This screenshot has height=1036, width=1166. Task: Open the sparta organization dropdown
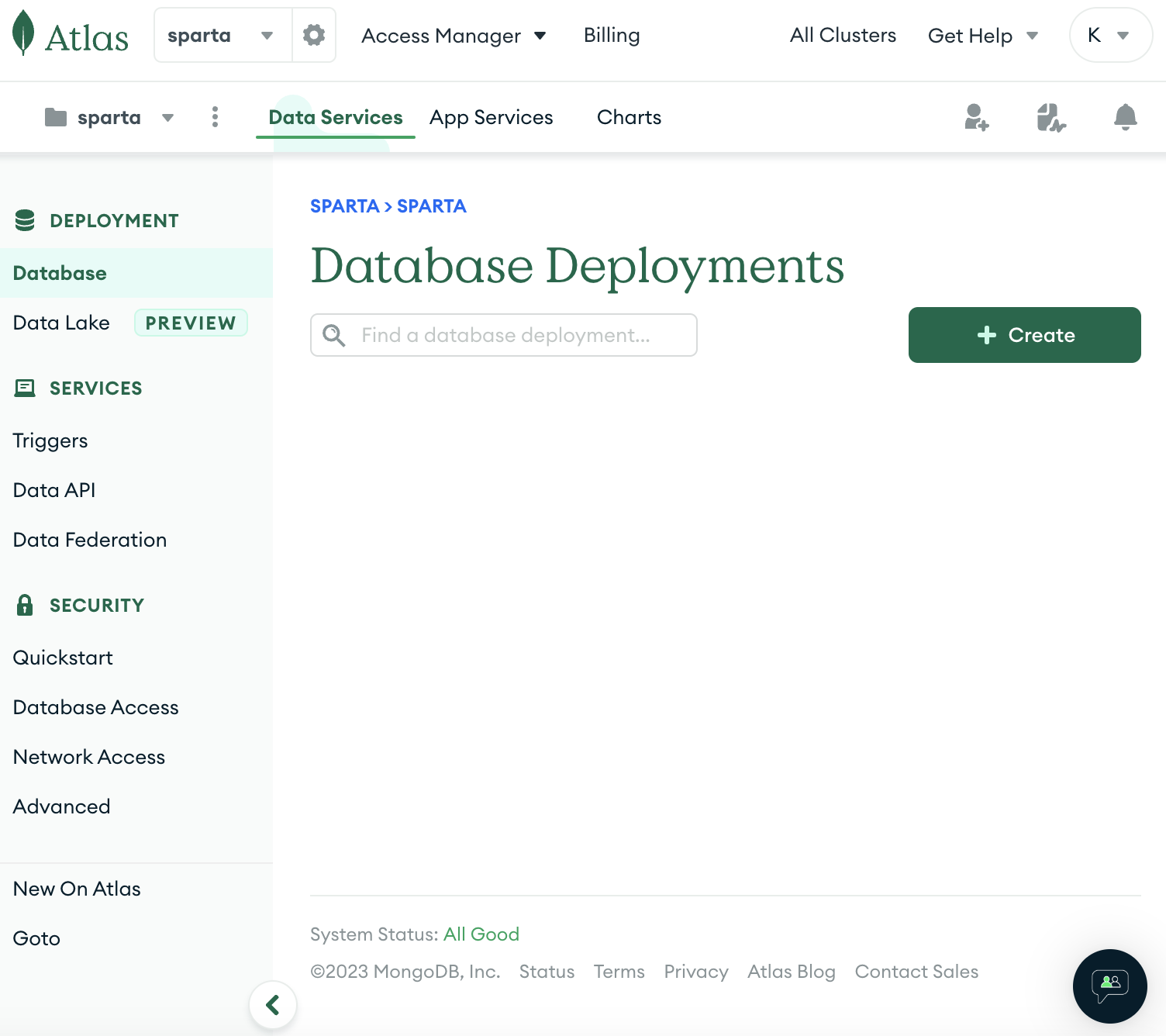(x=223, y=35)
